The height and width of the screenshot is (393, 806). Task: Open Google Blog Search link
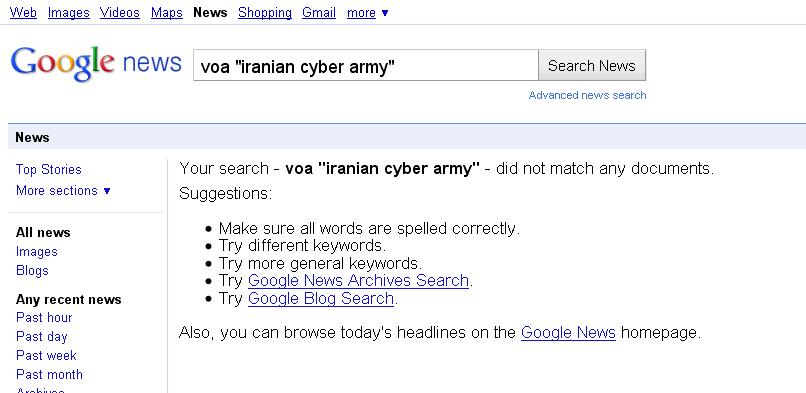coord(321,298)
